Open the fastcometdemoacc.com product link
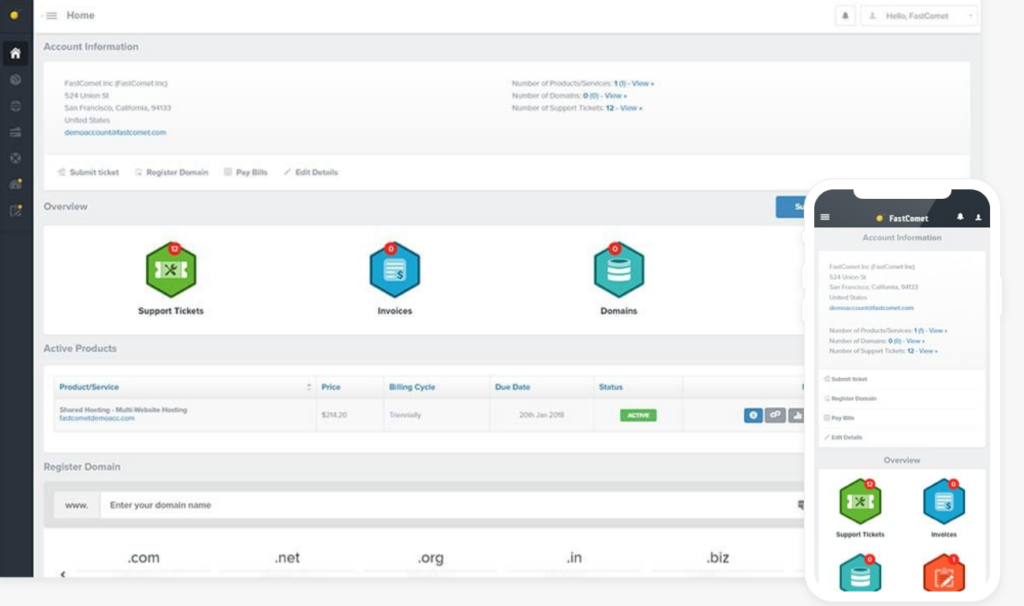This screenshot has width=1024, height=606. coord(97,419)
